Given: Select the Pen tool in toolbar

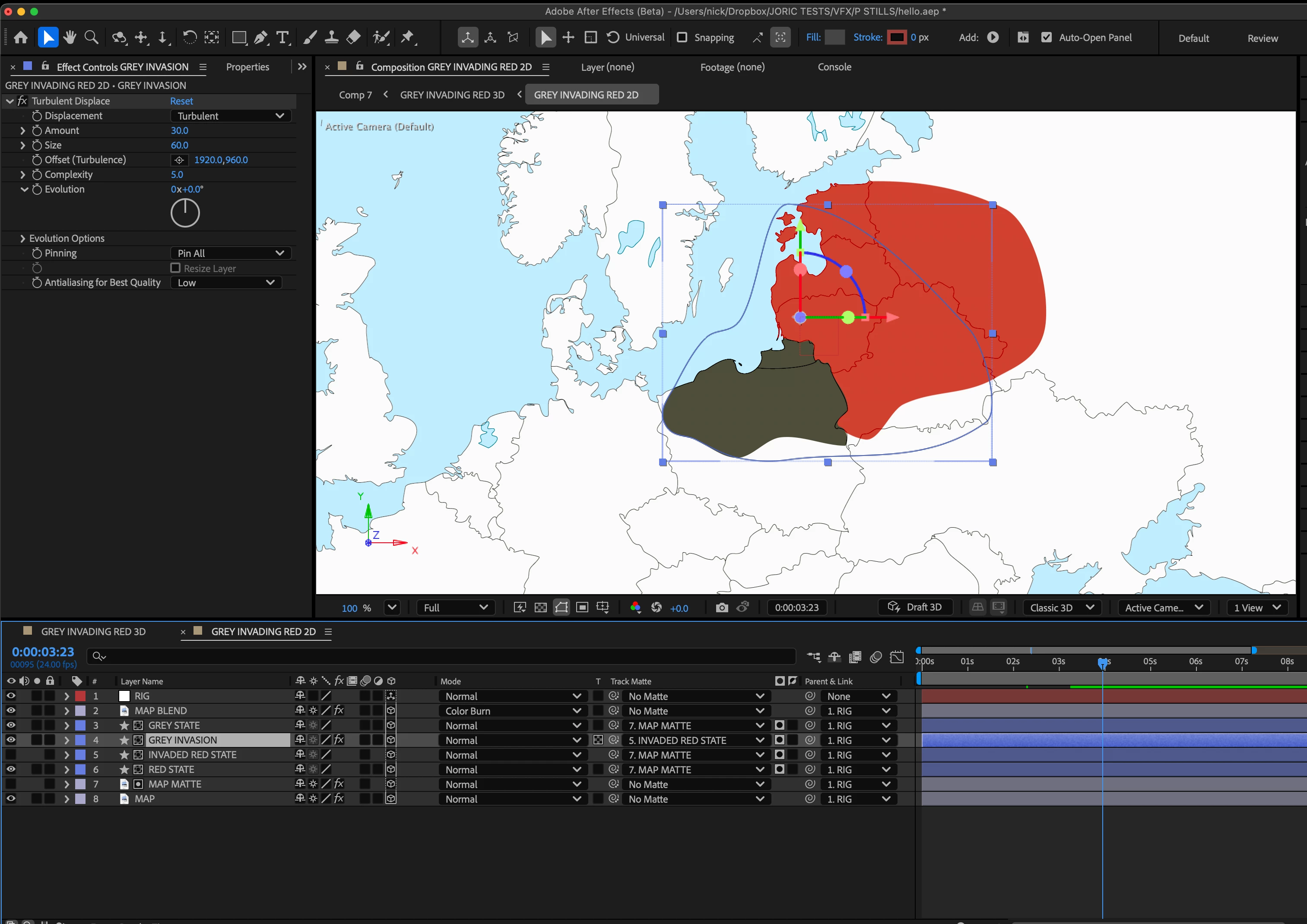Looking at the screenshot, I should pos(261,38).
